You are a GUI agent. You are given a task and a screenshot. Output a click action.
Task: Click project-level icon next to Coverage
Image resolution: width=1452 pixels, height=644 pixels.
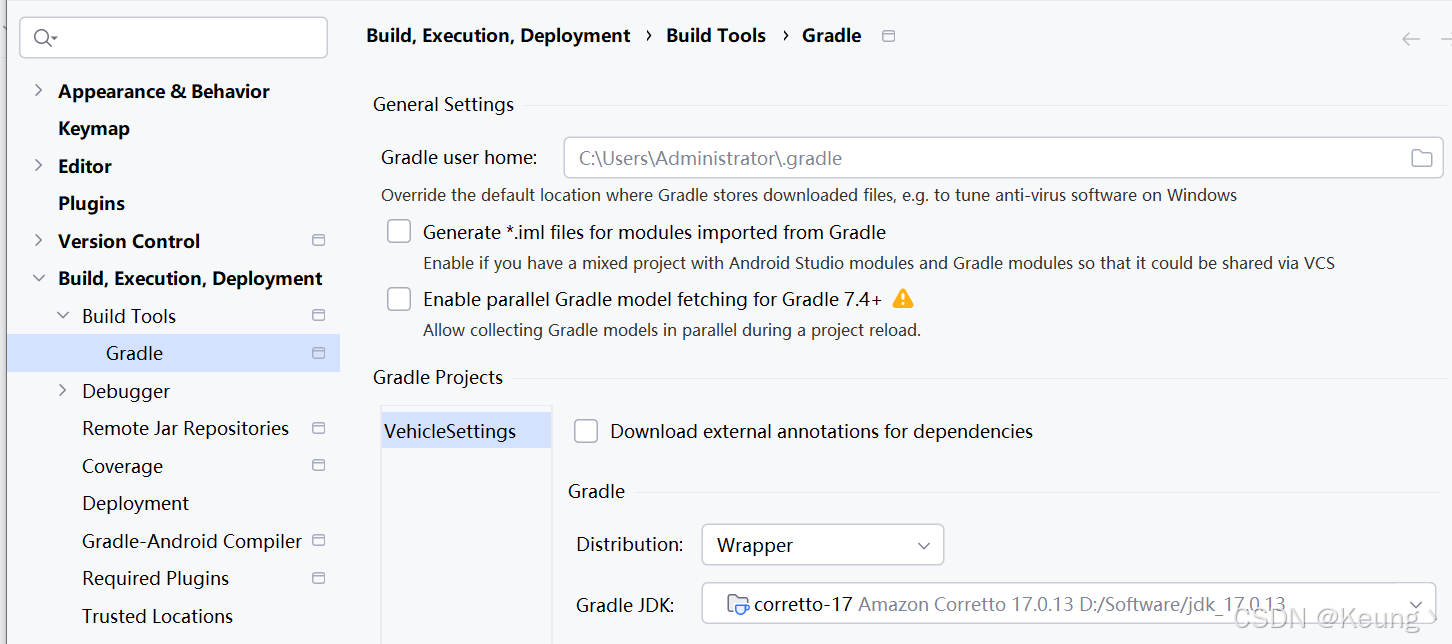[x=319, y=466]
